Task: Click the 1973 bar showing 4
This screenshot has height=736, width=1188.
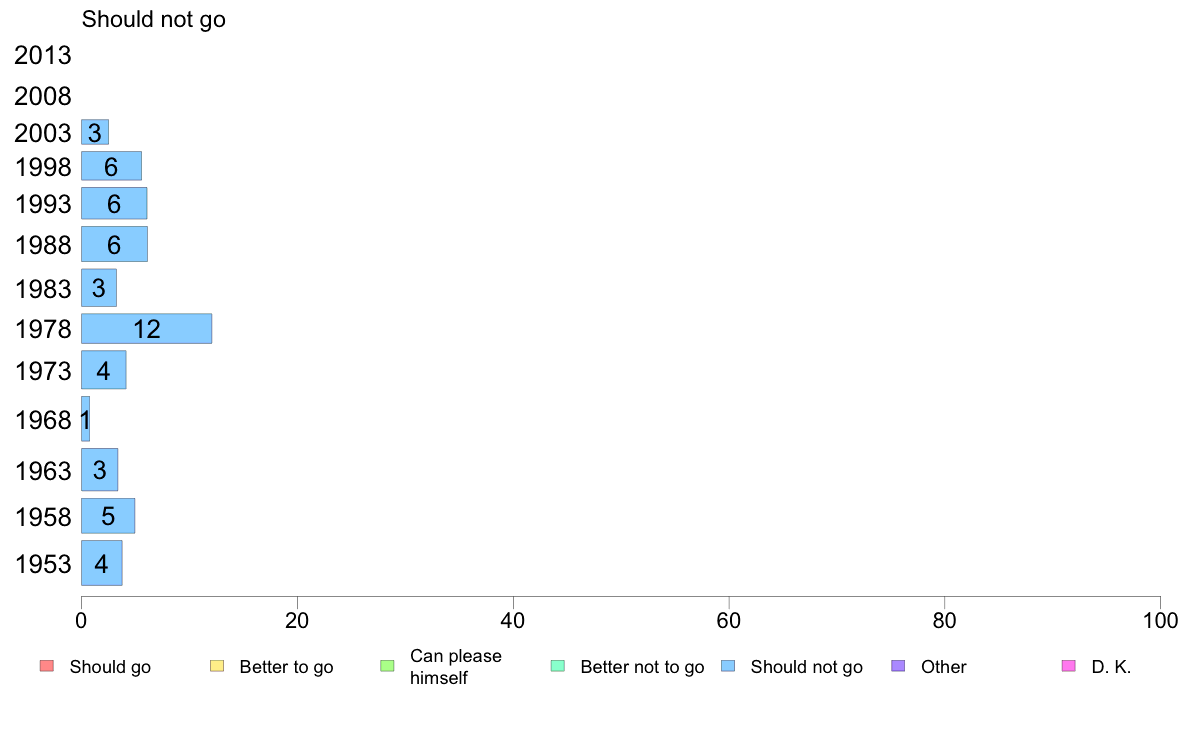Action: pyautogui.click(x=104, y=370)
